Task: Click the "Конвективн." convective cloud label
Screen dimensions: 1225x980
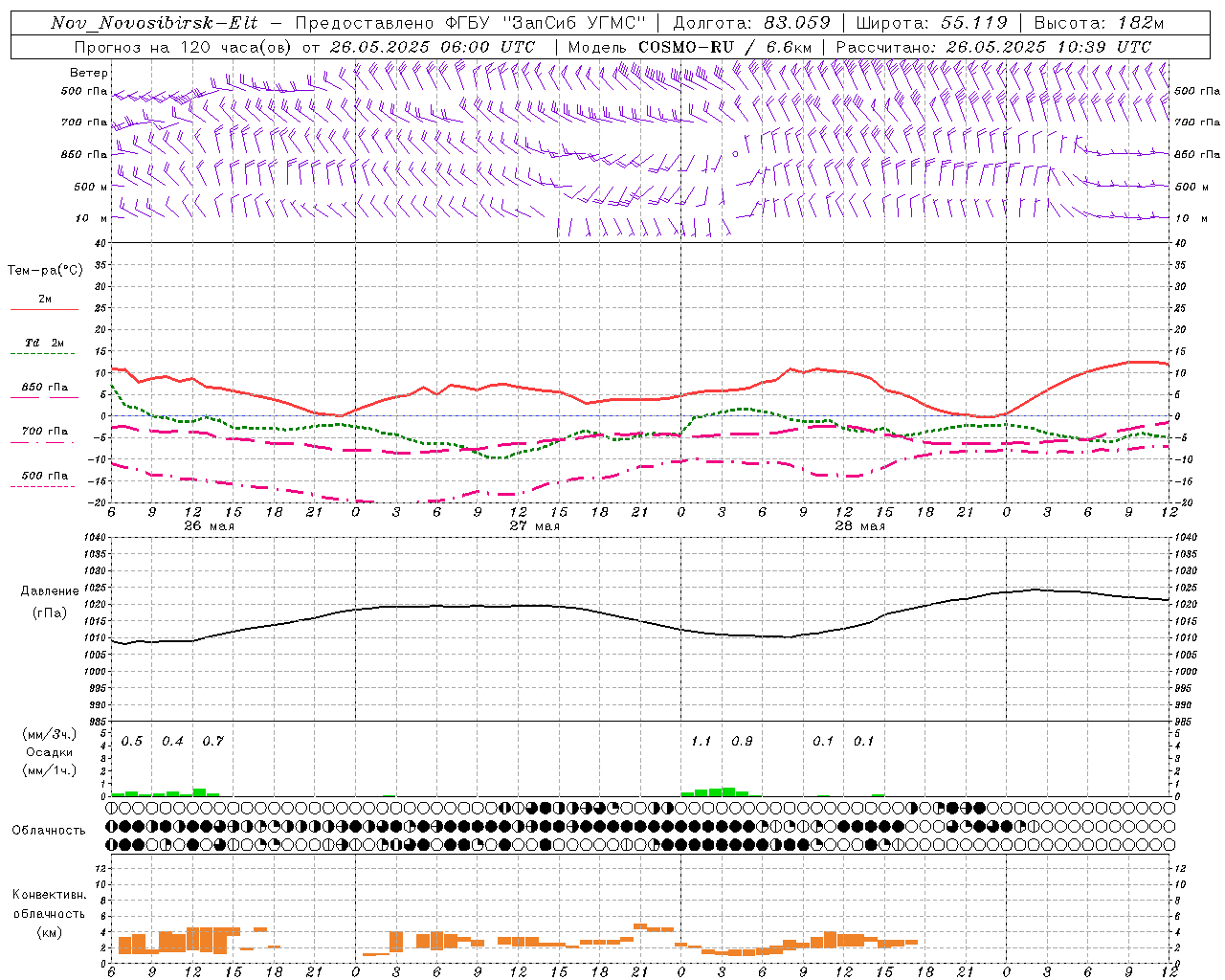Action: pyautogui.click(x=49, y=895)
